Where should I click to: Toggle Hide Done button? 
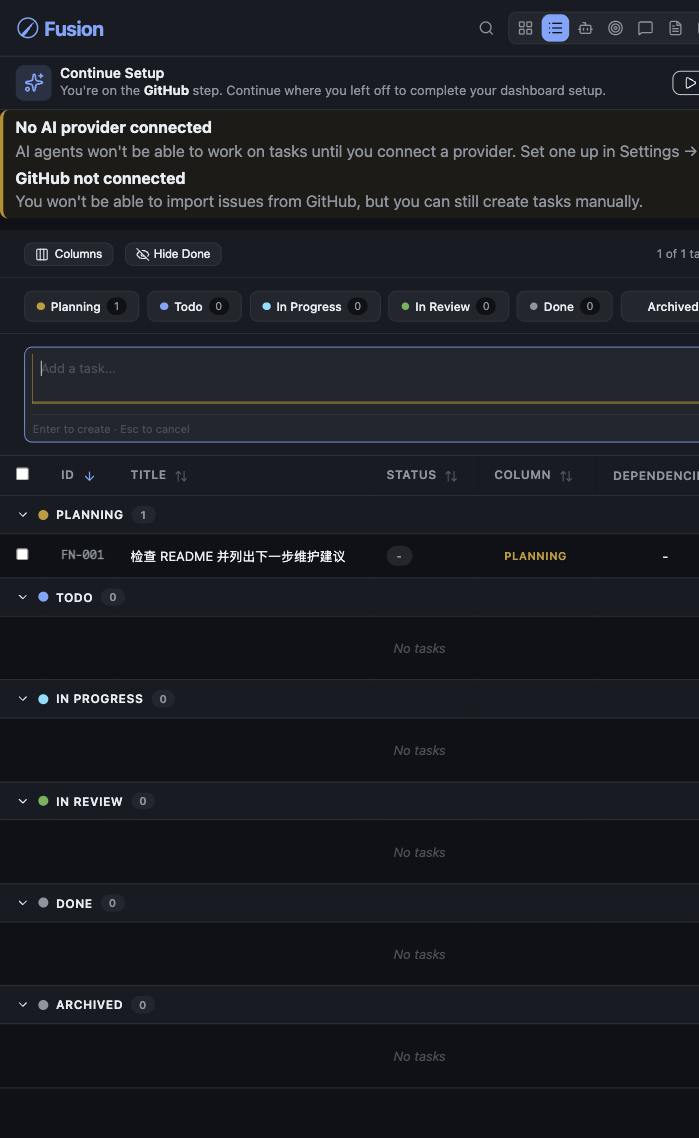(x=173, y=254)
